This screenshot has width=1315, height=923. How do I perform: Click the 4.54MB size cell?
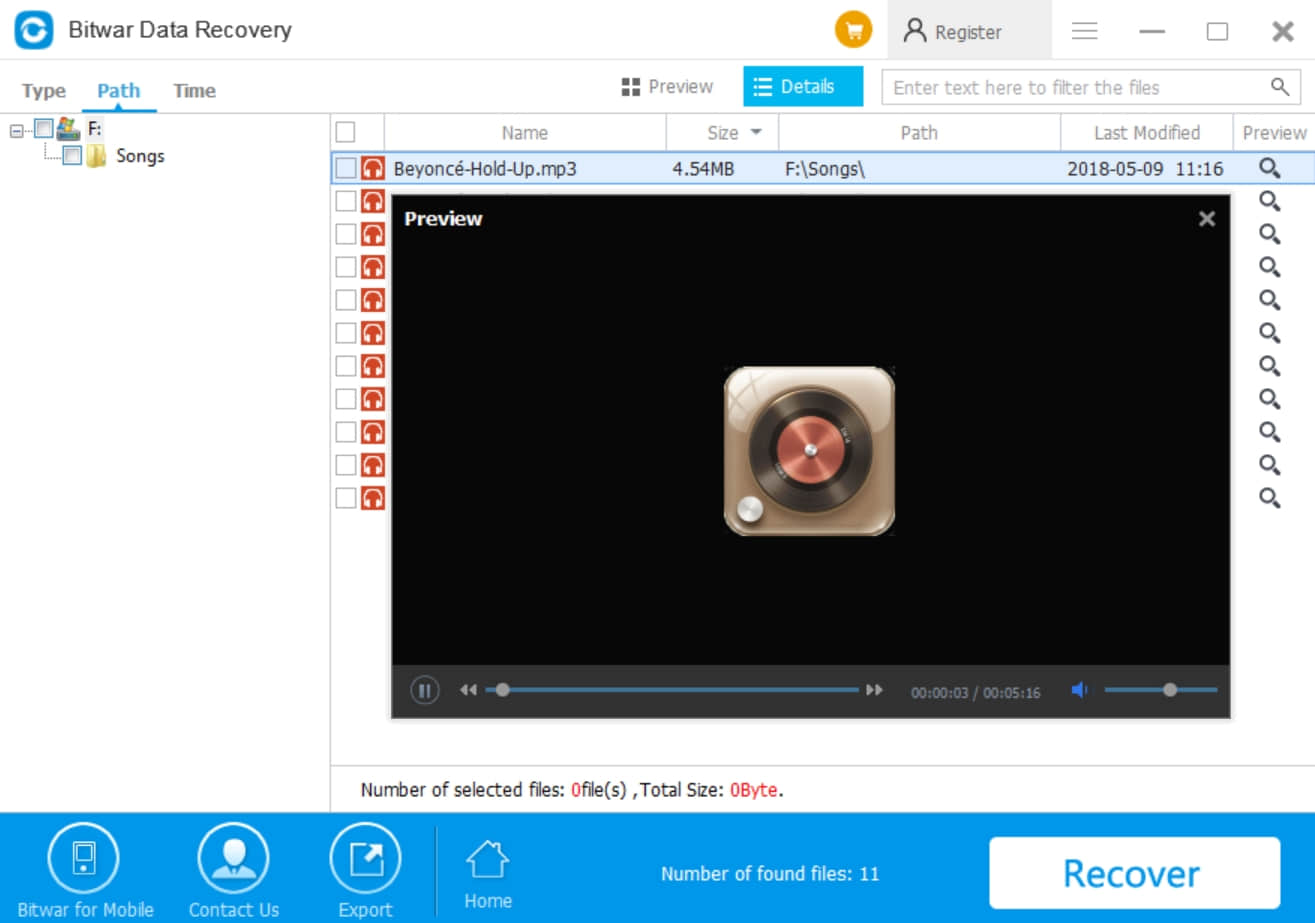703,169
